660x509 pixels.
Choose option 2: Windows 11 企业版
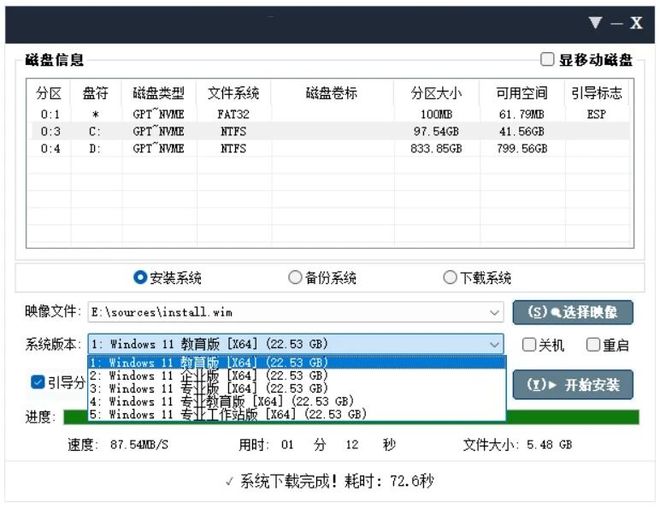click(297, 376)
